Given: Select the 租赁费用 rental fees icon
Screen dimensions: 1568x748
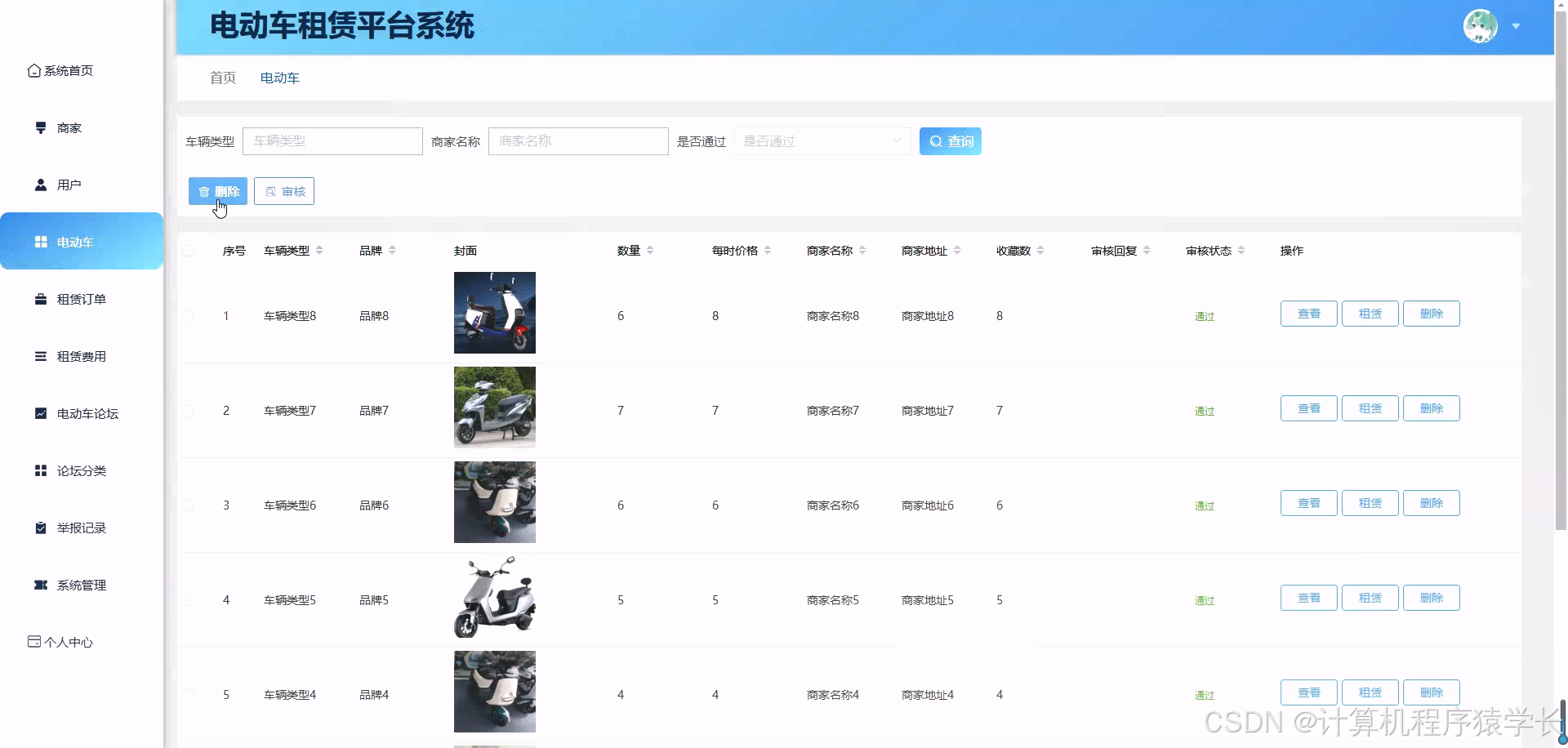Looking at the screenshot, I should [x=40, y=356].
